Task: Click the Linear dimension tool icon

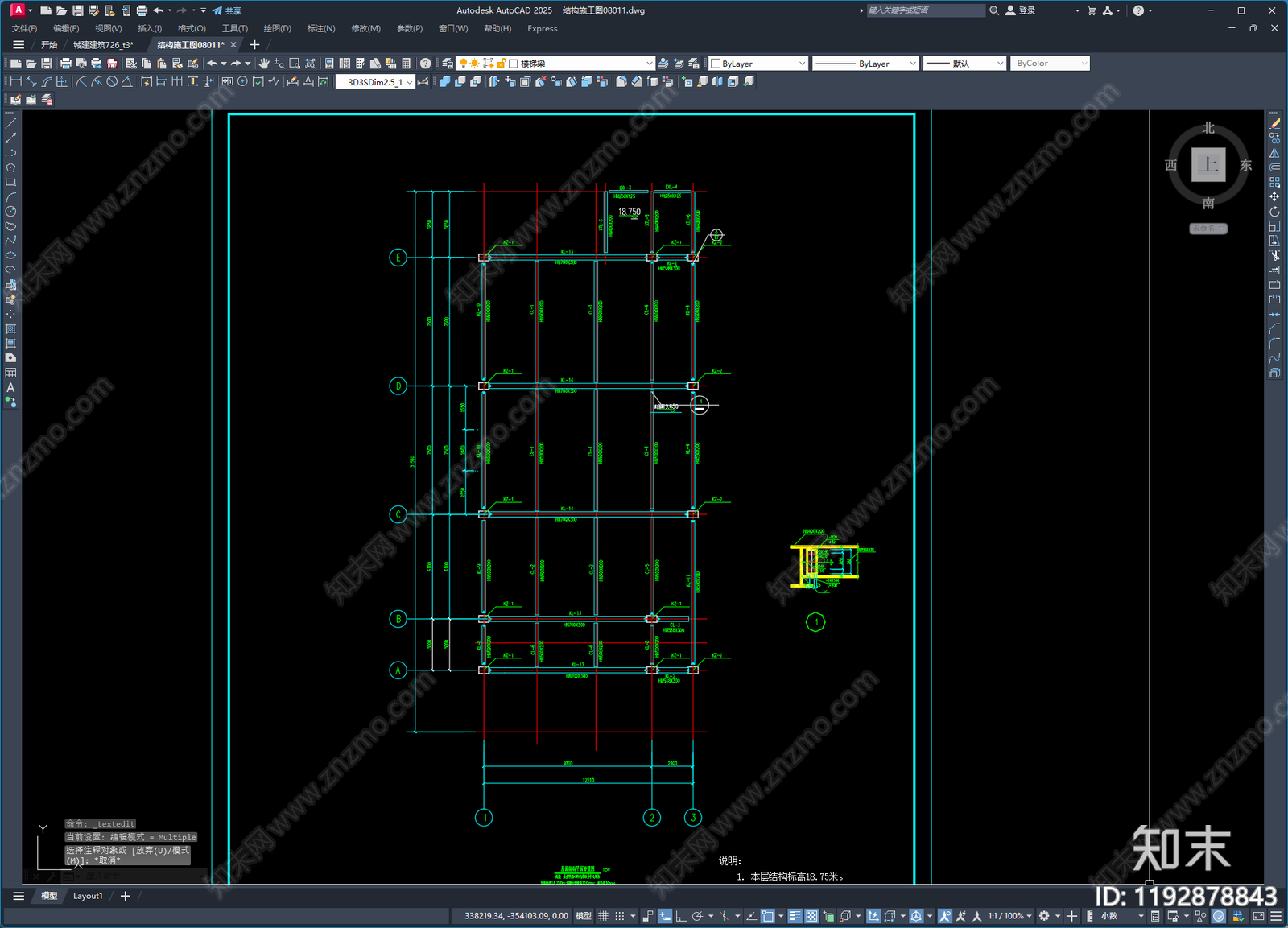Action: pos(15,81)
